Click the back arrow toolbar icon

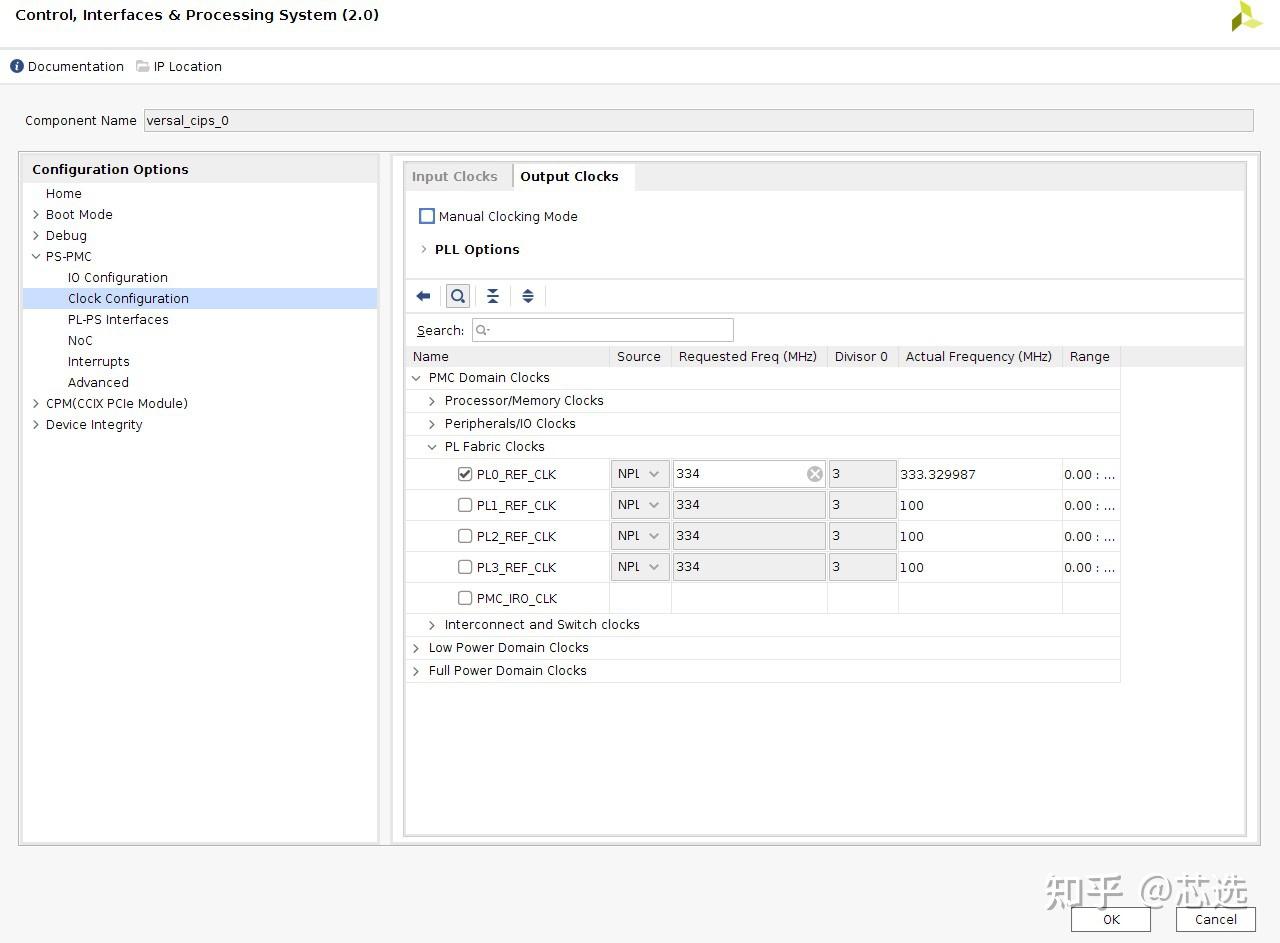pyautogui.click(x=423, y=296)
